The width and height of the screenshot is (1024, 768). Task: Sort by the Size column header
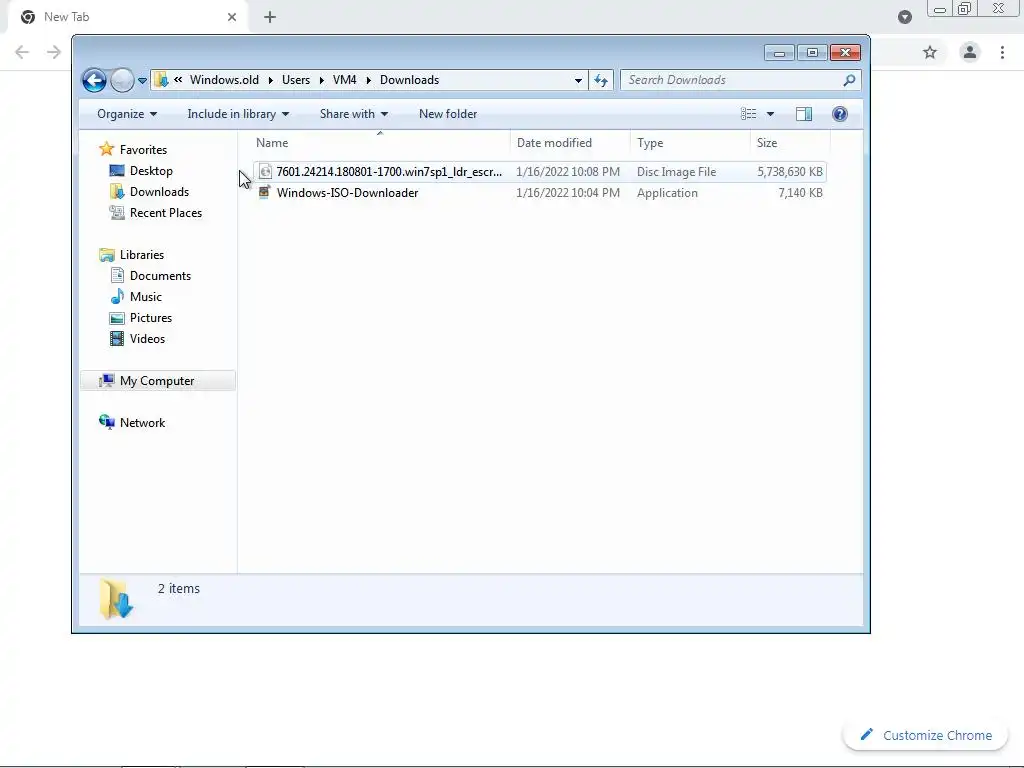coord(790,142)
